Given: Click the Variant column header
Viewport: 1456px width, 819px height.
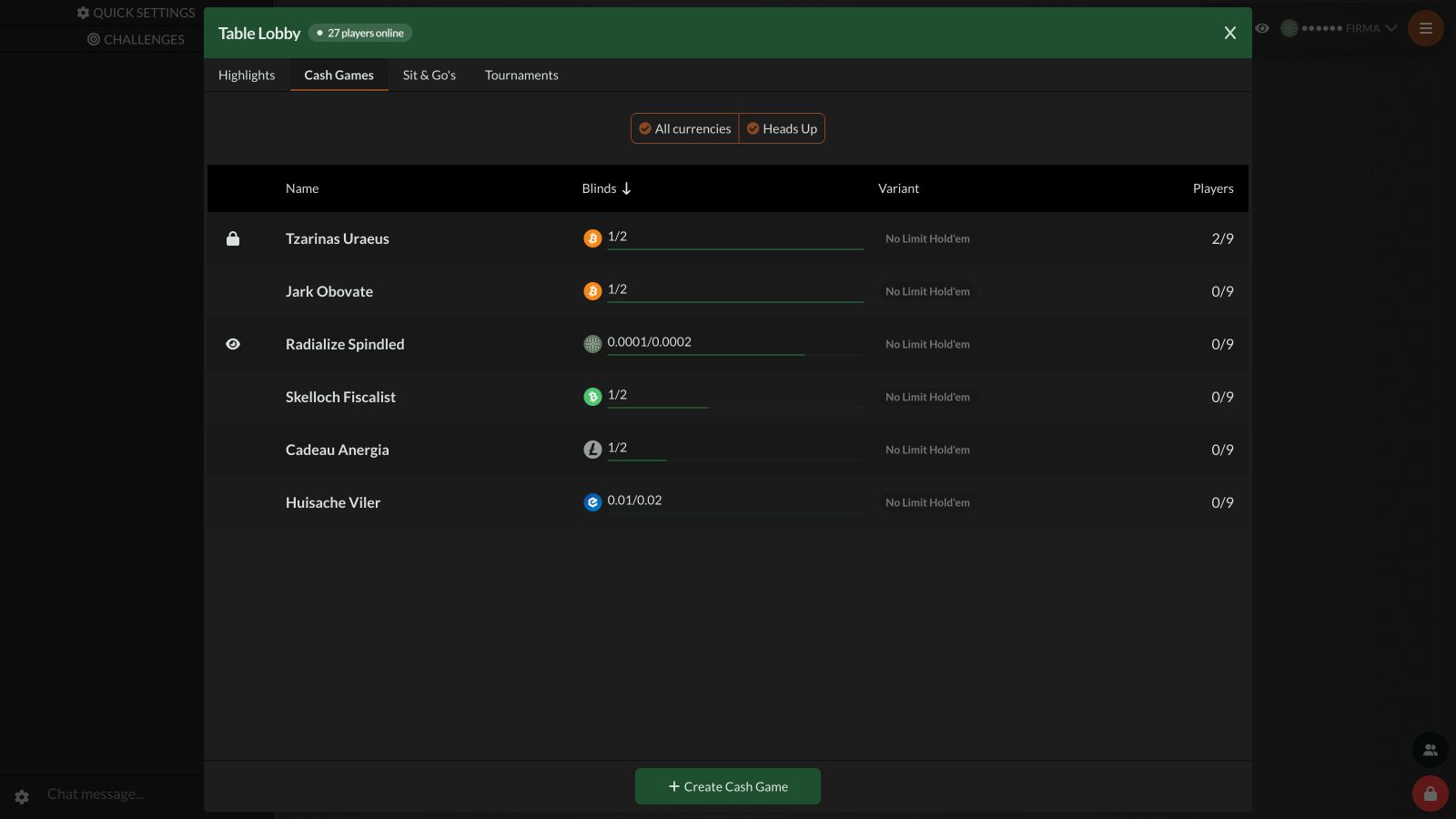Looking at the screenshot, I should tap(898, 188).
